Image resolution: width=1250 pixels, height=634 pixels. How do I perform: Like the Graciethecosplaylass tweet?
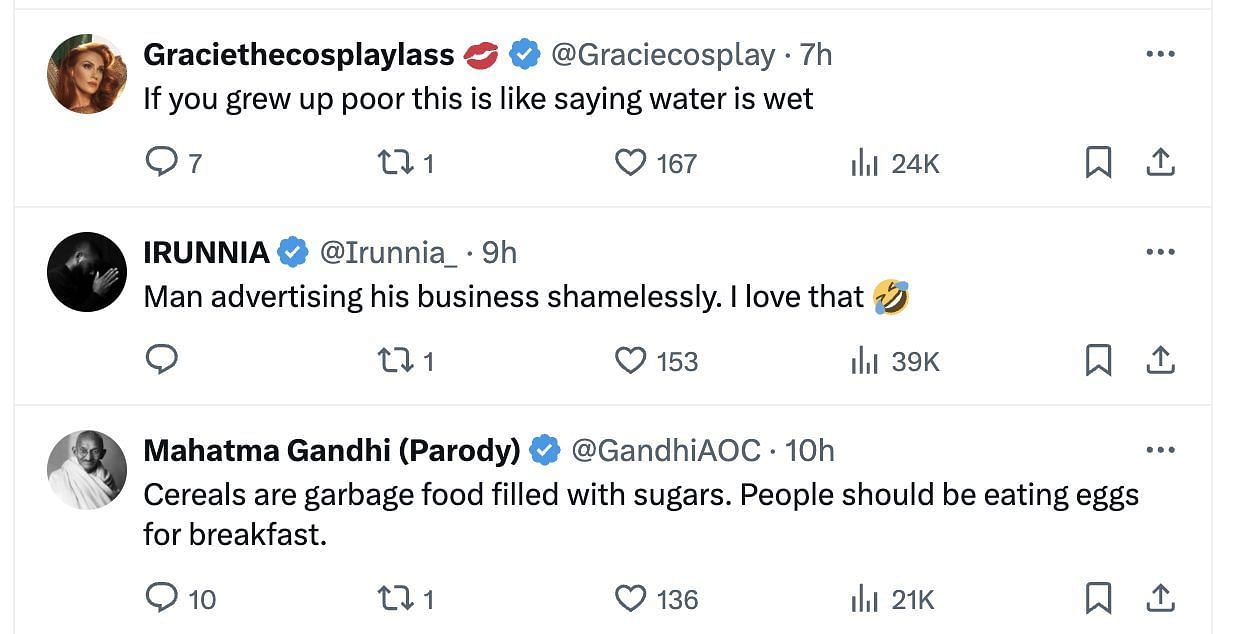coord(630,162)
